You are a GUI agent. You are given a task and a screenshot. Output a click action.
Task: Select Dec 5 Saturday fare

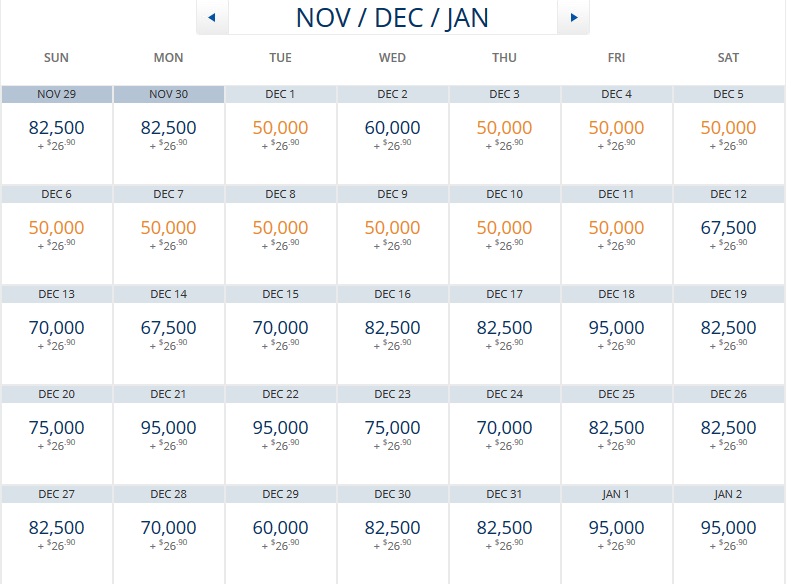tap(729, 128)
